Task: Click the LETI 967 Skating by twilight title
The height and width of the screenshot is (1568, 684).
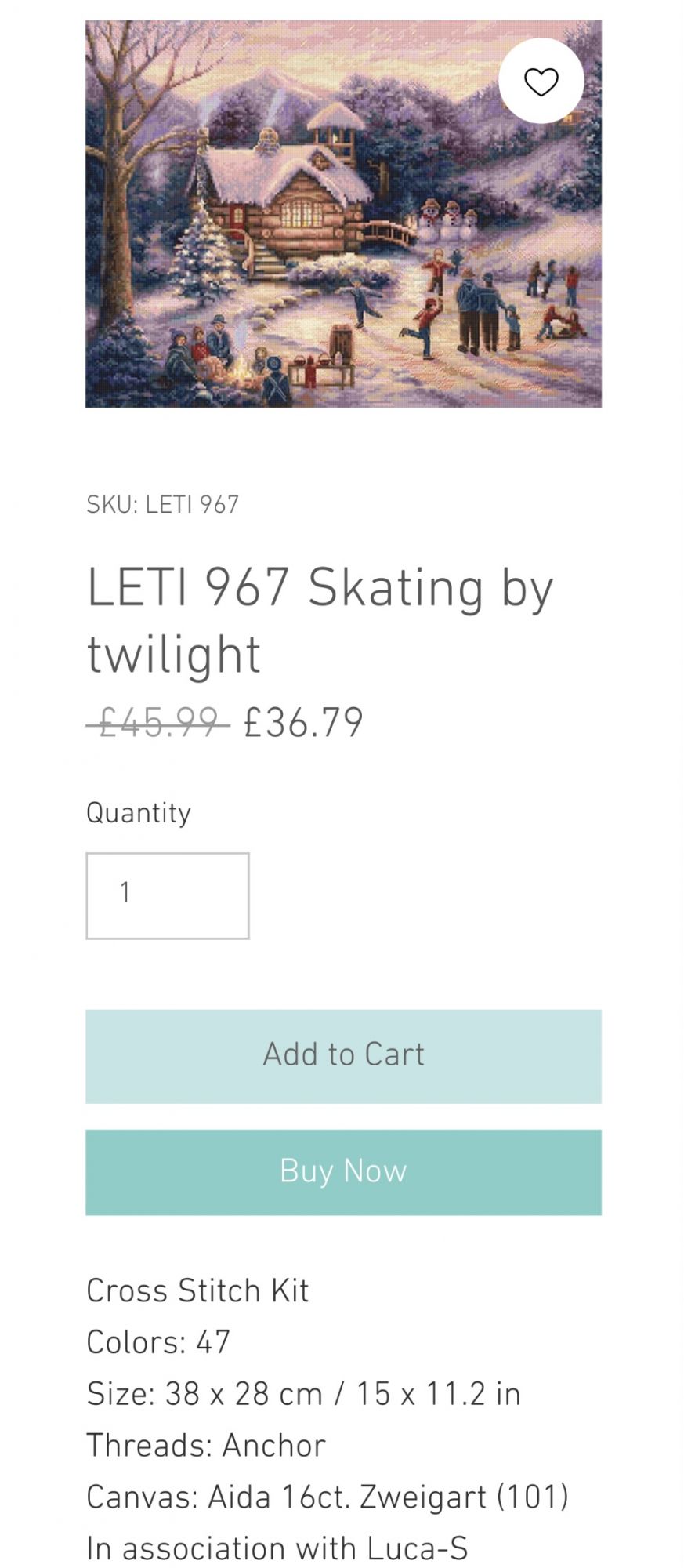Action: click(x=320, y=620)
